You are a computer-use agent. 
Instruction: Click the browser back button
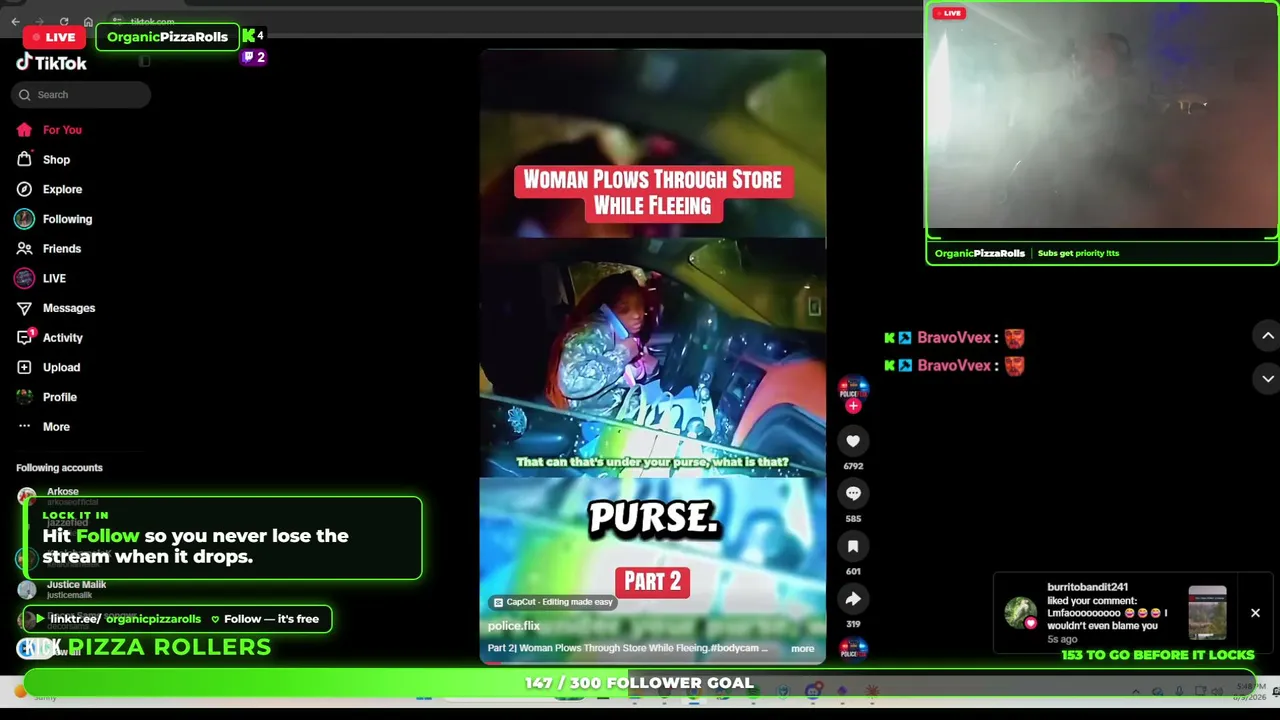coord(15,21)
